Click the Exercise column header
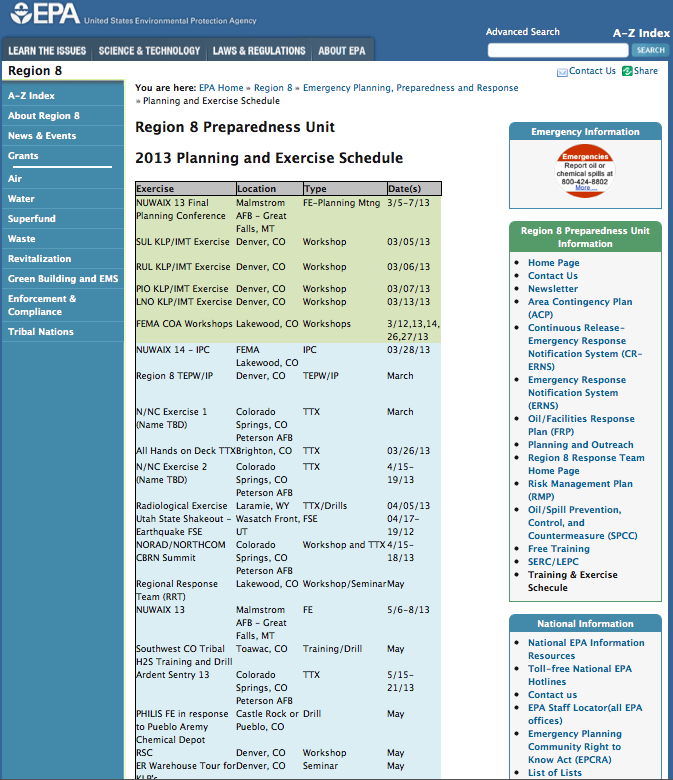673x780 pixels. pyautogui.click(x=186, y=189)
